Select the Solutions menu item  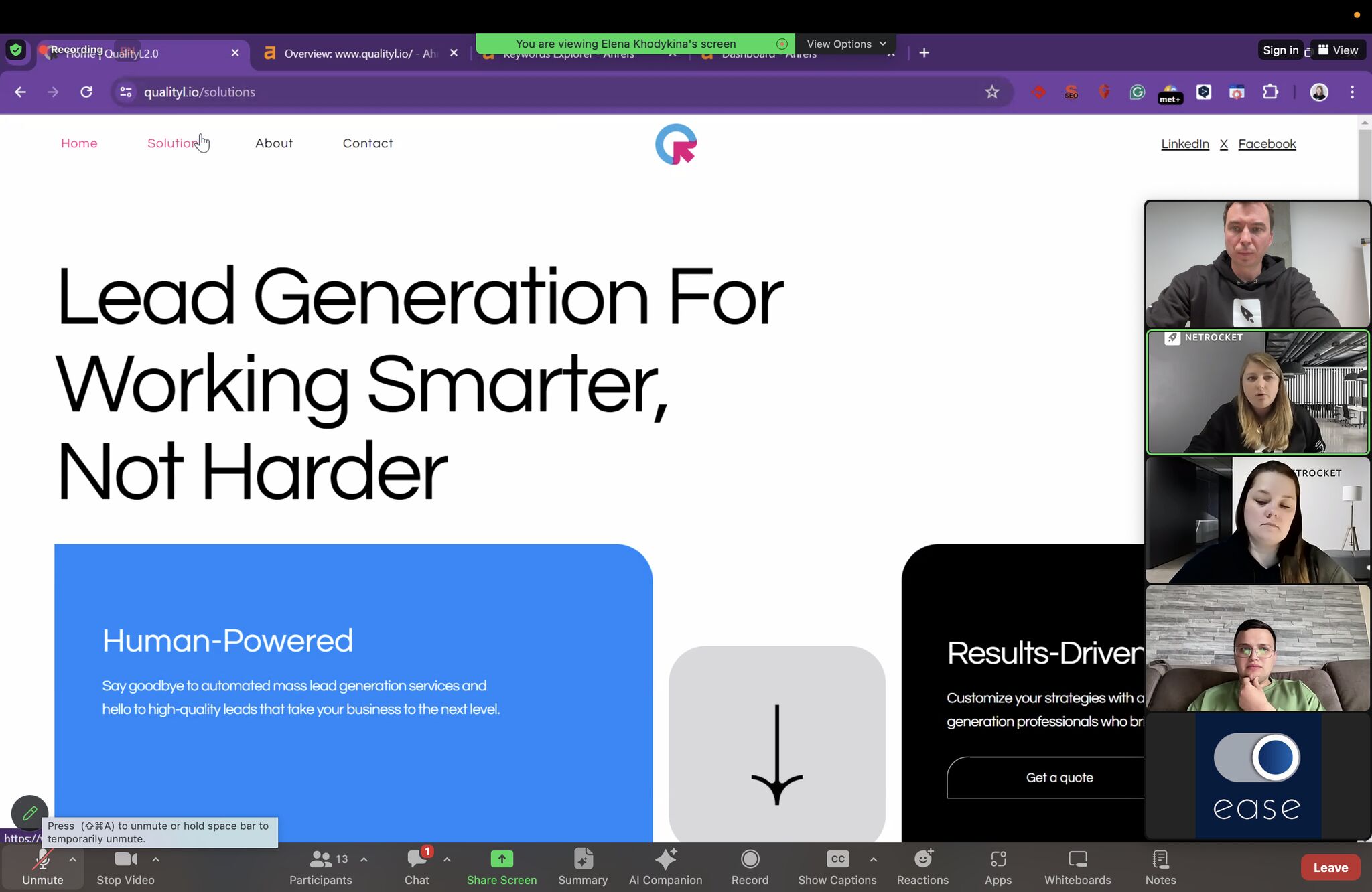[175, 142]
